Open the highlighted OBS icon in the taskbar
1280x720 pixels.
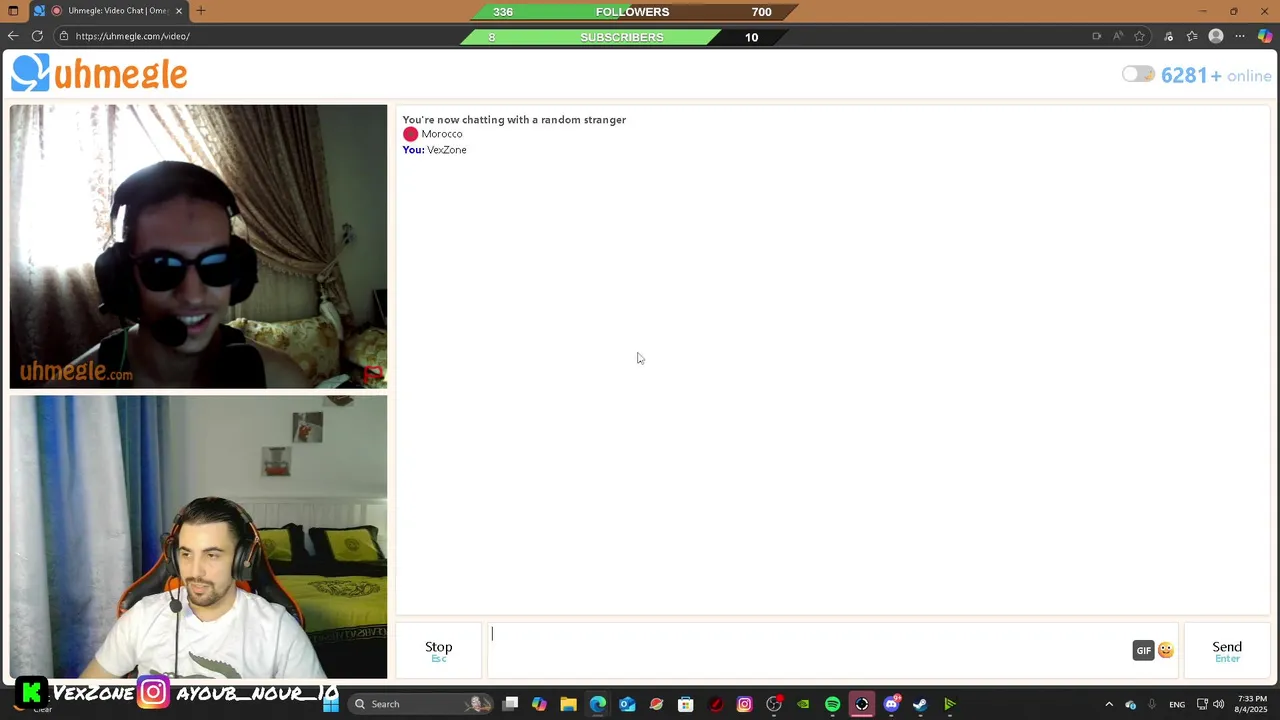[862, 704]
